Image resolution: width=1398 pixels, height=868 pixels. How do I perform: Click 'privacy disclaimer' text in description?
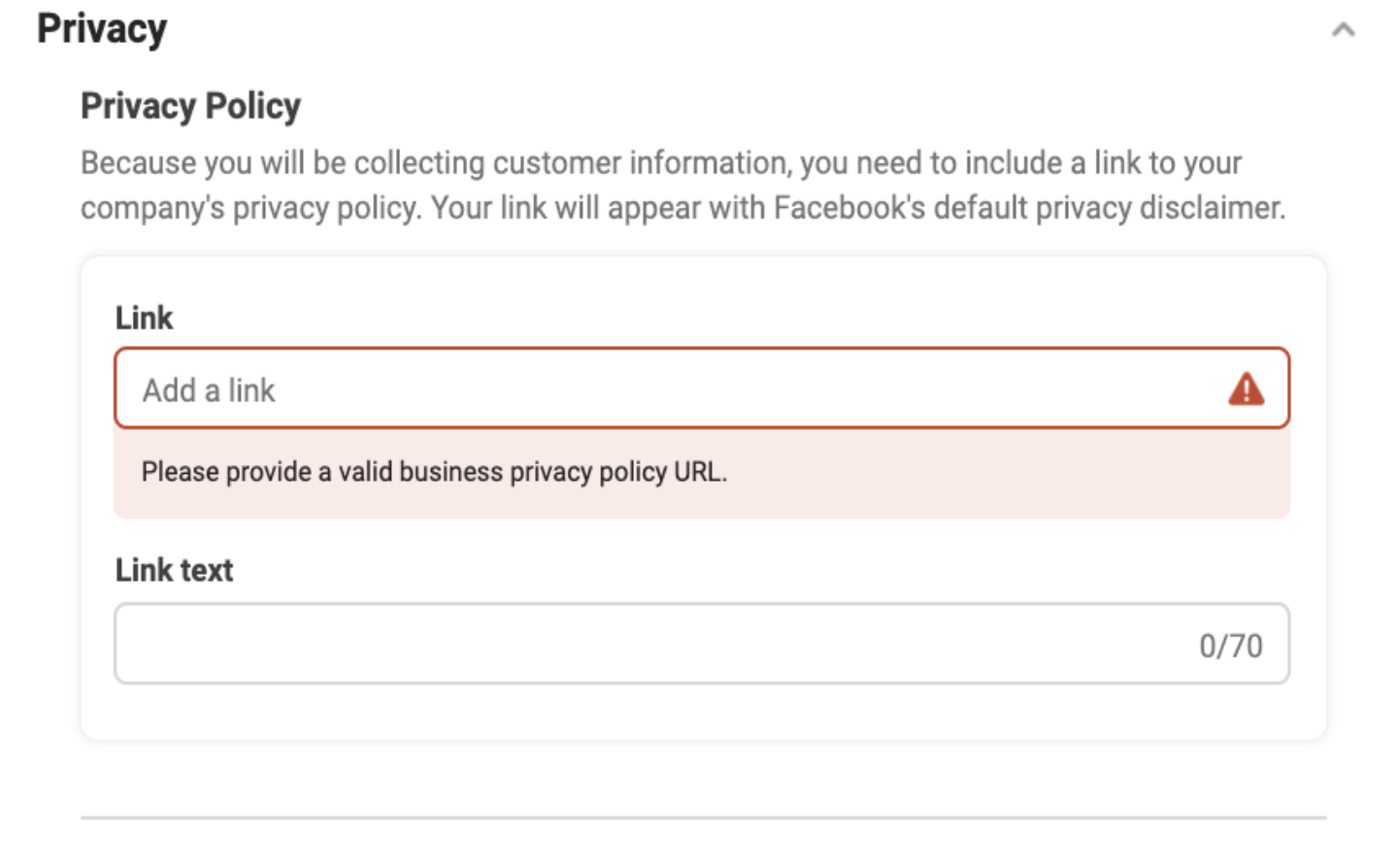pyautogui.click(x=1159, y=208)
